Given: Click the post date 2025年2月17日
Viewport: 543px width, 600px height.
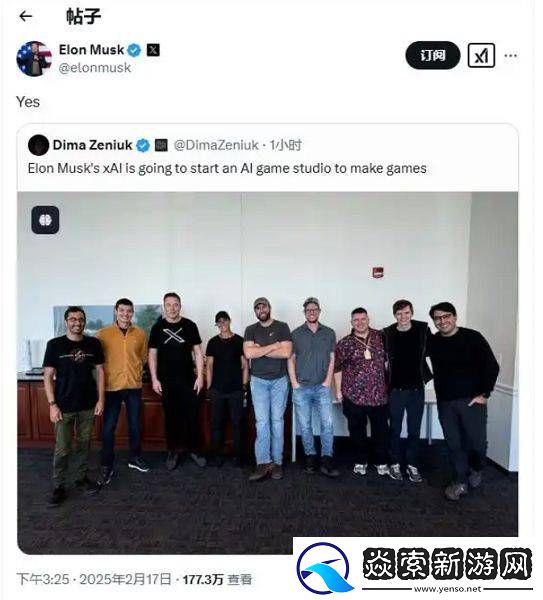Looking at the screenshot, I should (125, 579).
